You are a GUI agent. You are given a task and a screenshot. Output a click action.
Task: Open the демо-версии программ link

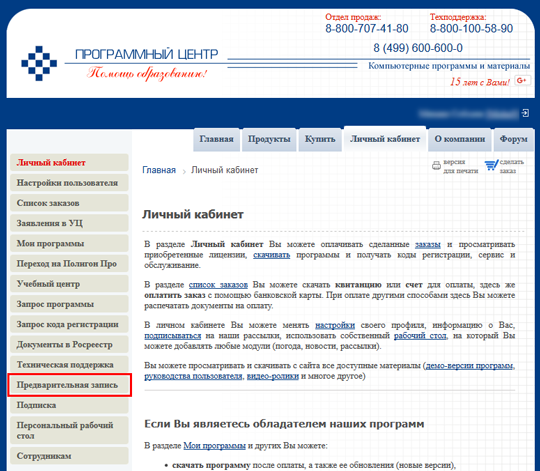tap(469, 366)
